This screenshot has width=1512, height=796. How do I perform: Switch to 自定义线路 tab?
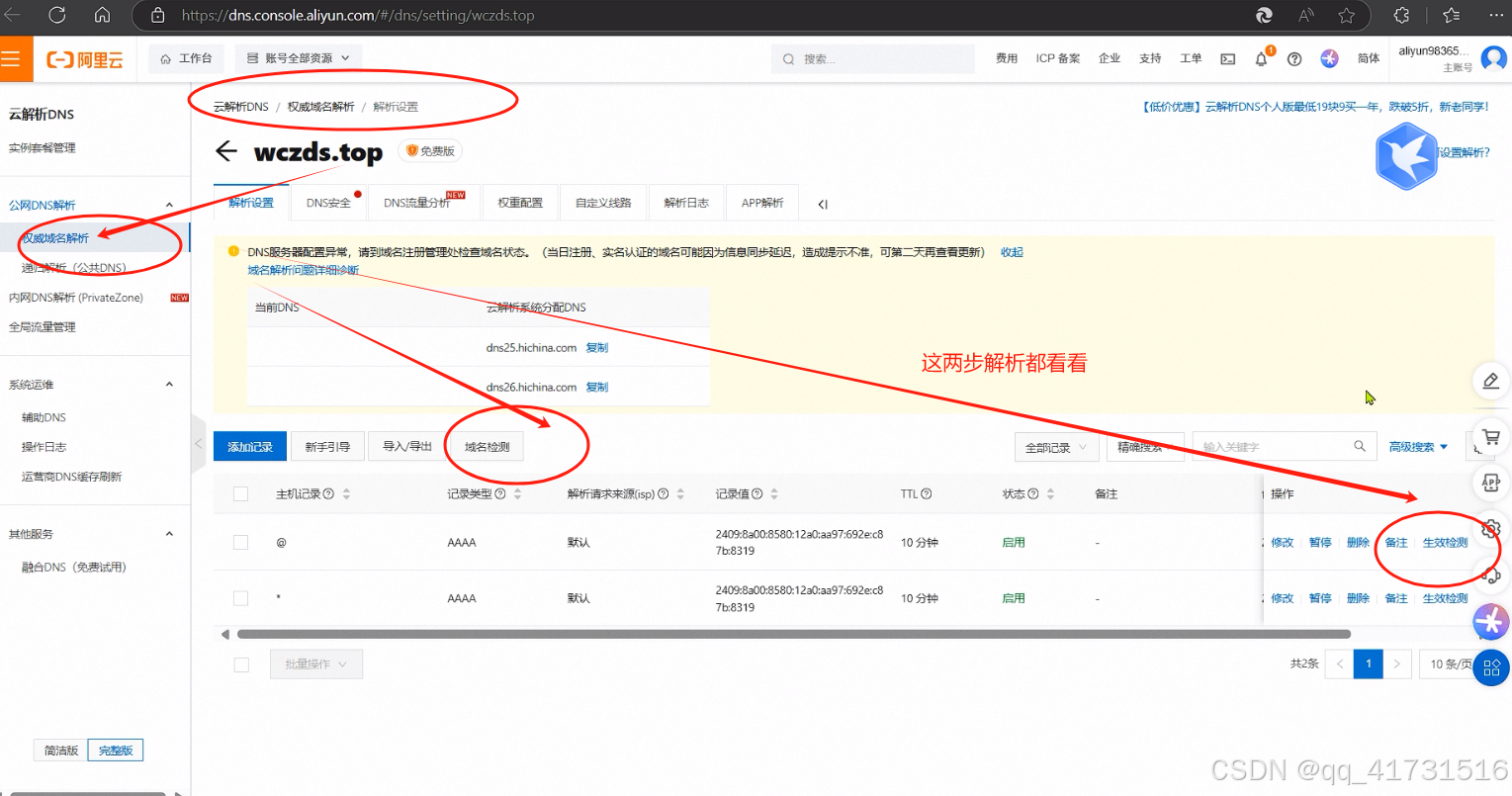[x=603, y=203]
